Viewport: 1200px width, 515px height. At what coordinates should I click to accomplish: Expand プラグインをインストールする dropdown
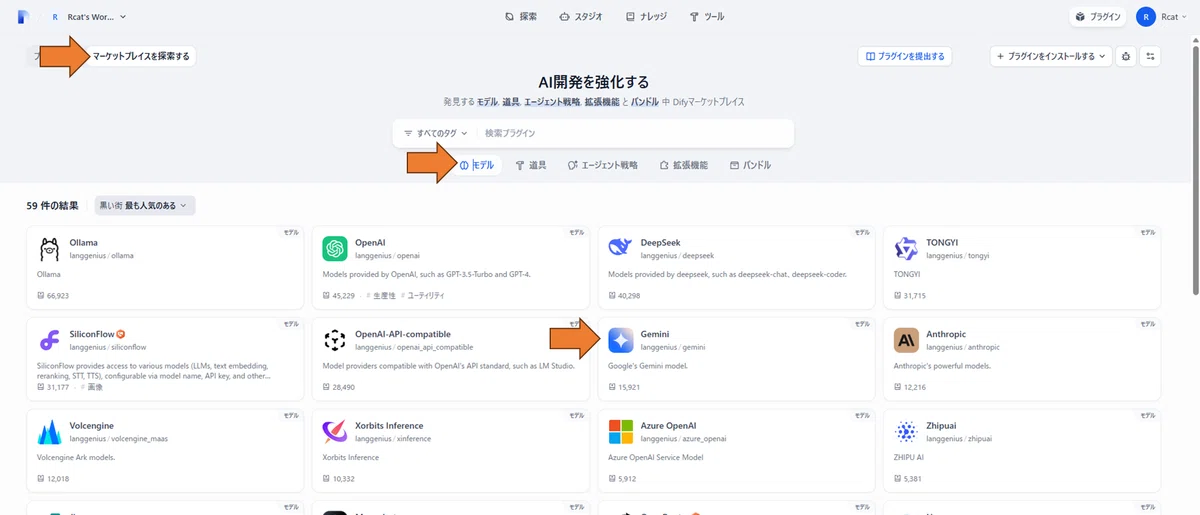click(1050, 56)
